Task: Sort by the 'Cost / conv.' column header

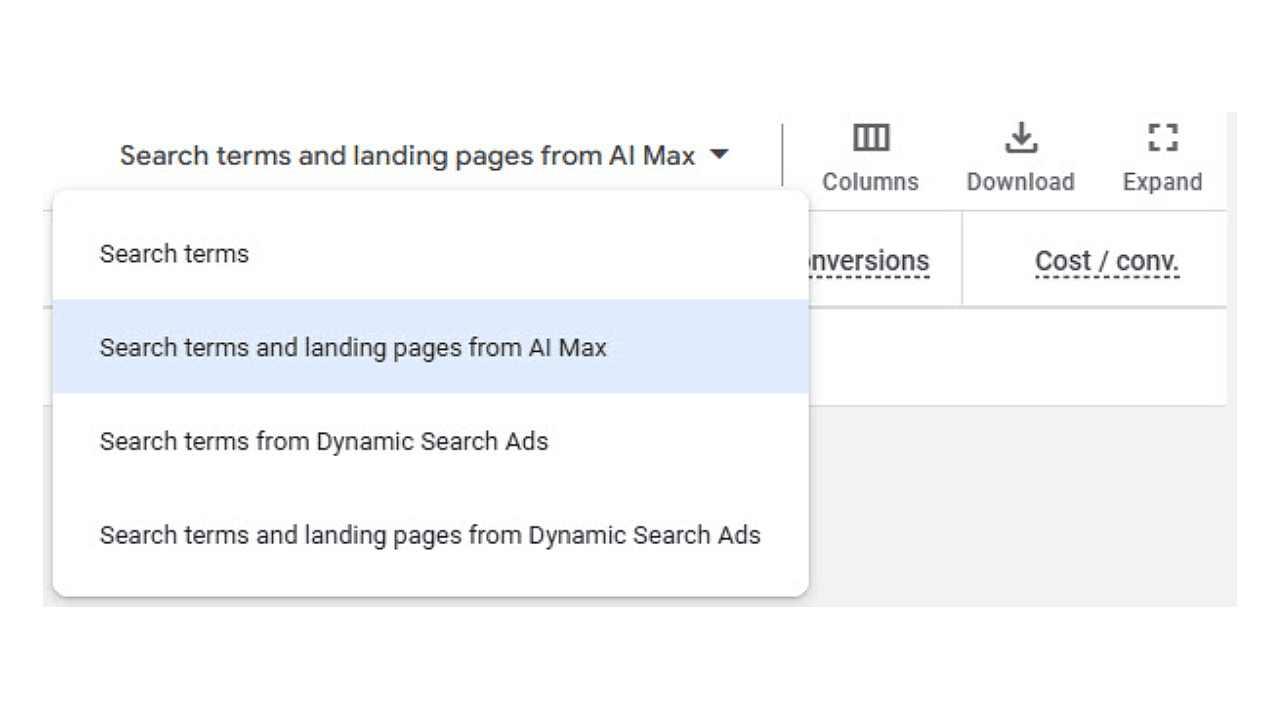Action: pos(1107,261)
